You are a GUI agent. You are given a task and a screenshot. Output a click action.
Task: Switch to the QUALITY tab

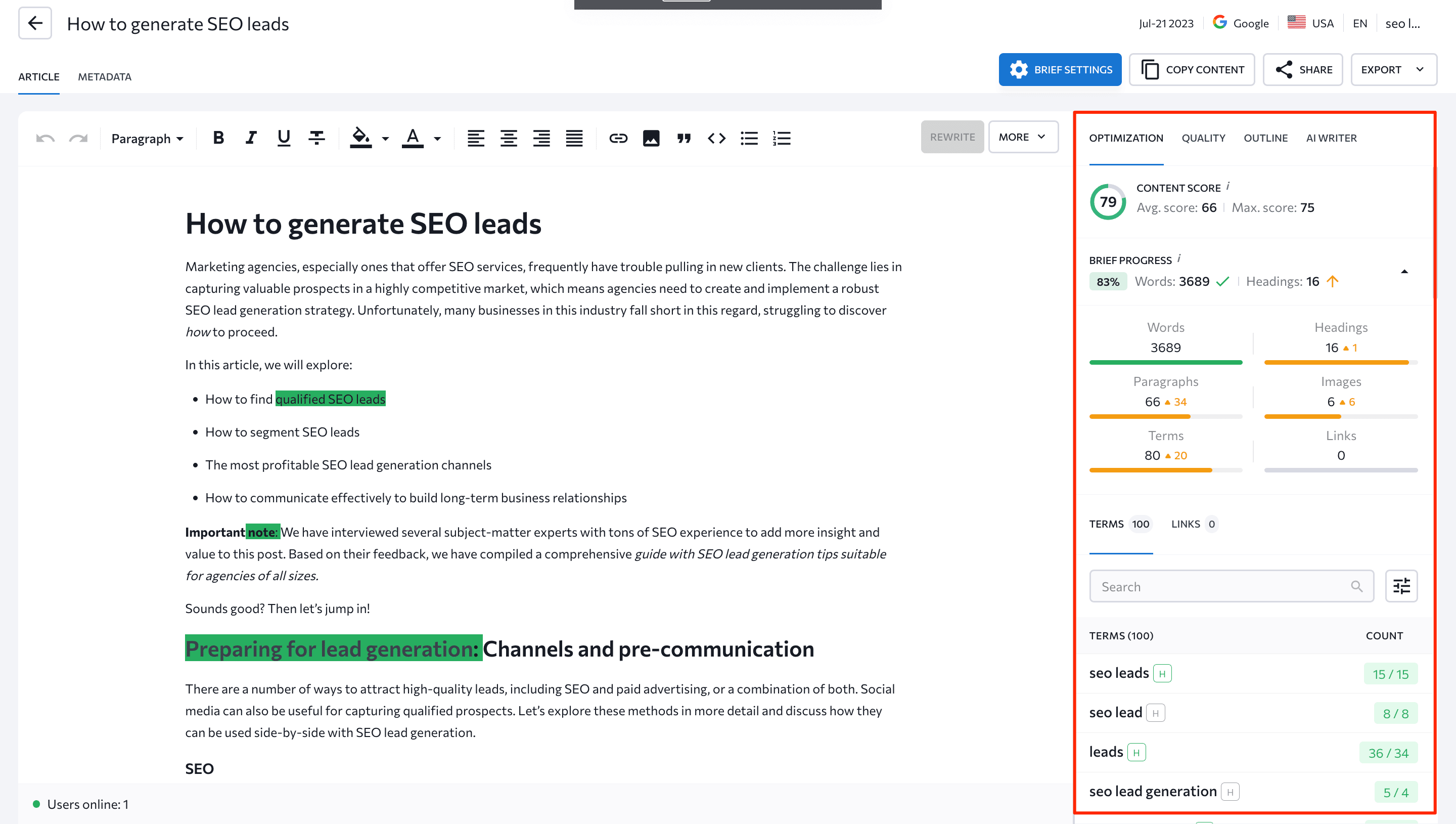click(x=1203, y=137)
